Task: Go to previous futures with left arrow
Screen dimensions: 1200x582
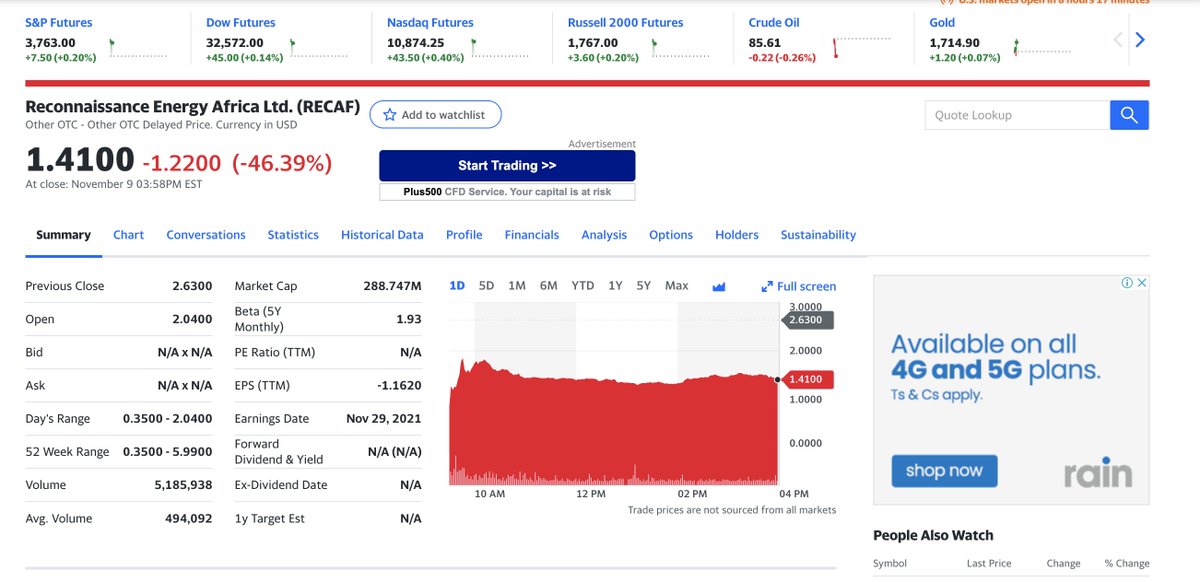Action: pos(1119,40)
